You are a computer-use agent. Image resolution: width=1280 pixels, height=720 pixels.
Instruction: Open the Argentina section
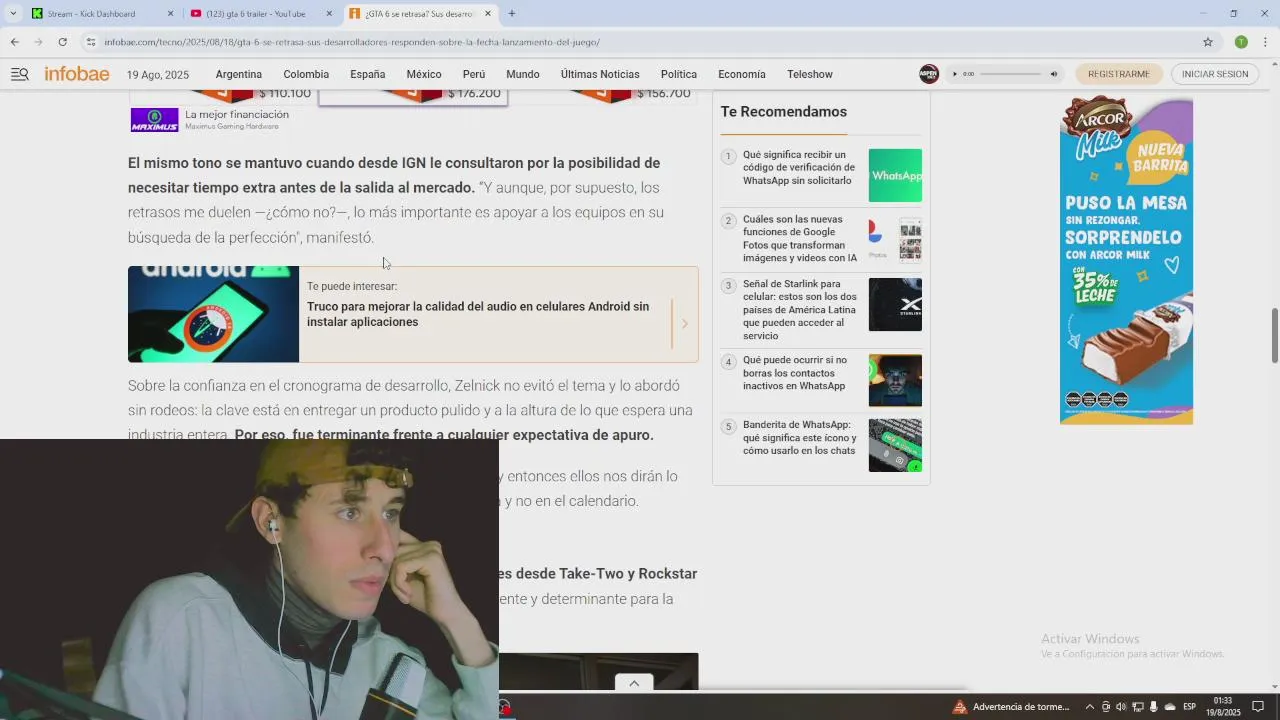239,74
